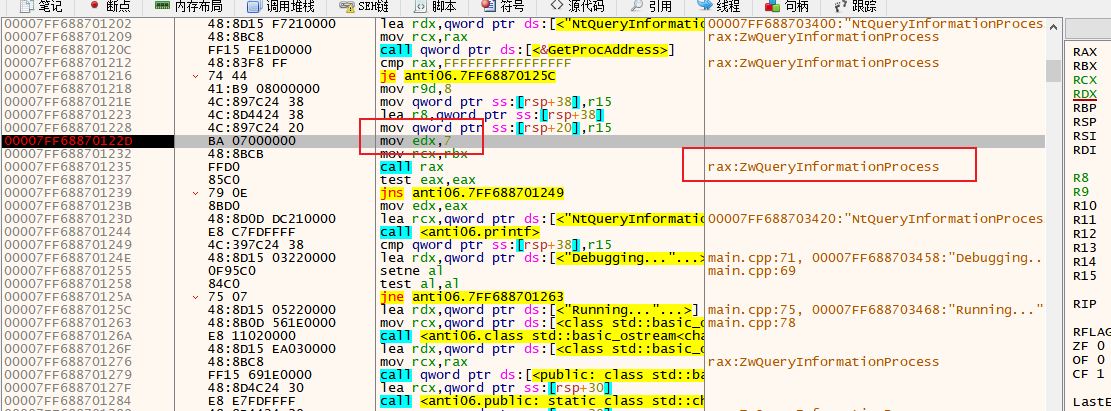
Task: Click the Source (源代码) tab icon
Action: click(x=555, y=6)
